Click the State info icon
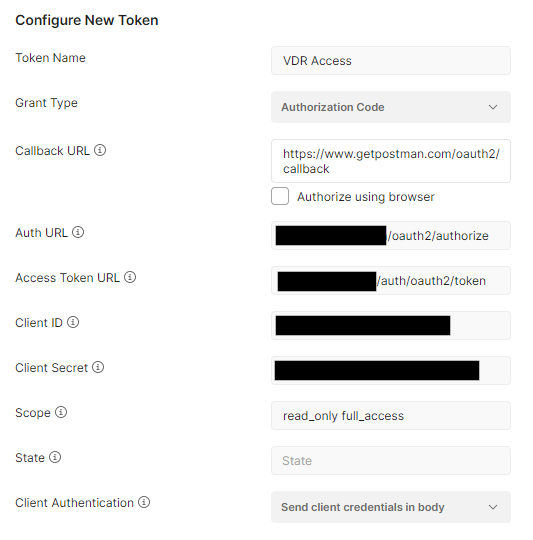 coord(55,457)
